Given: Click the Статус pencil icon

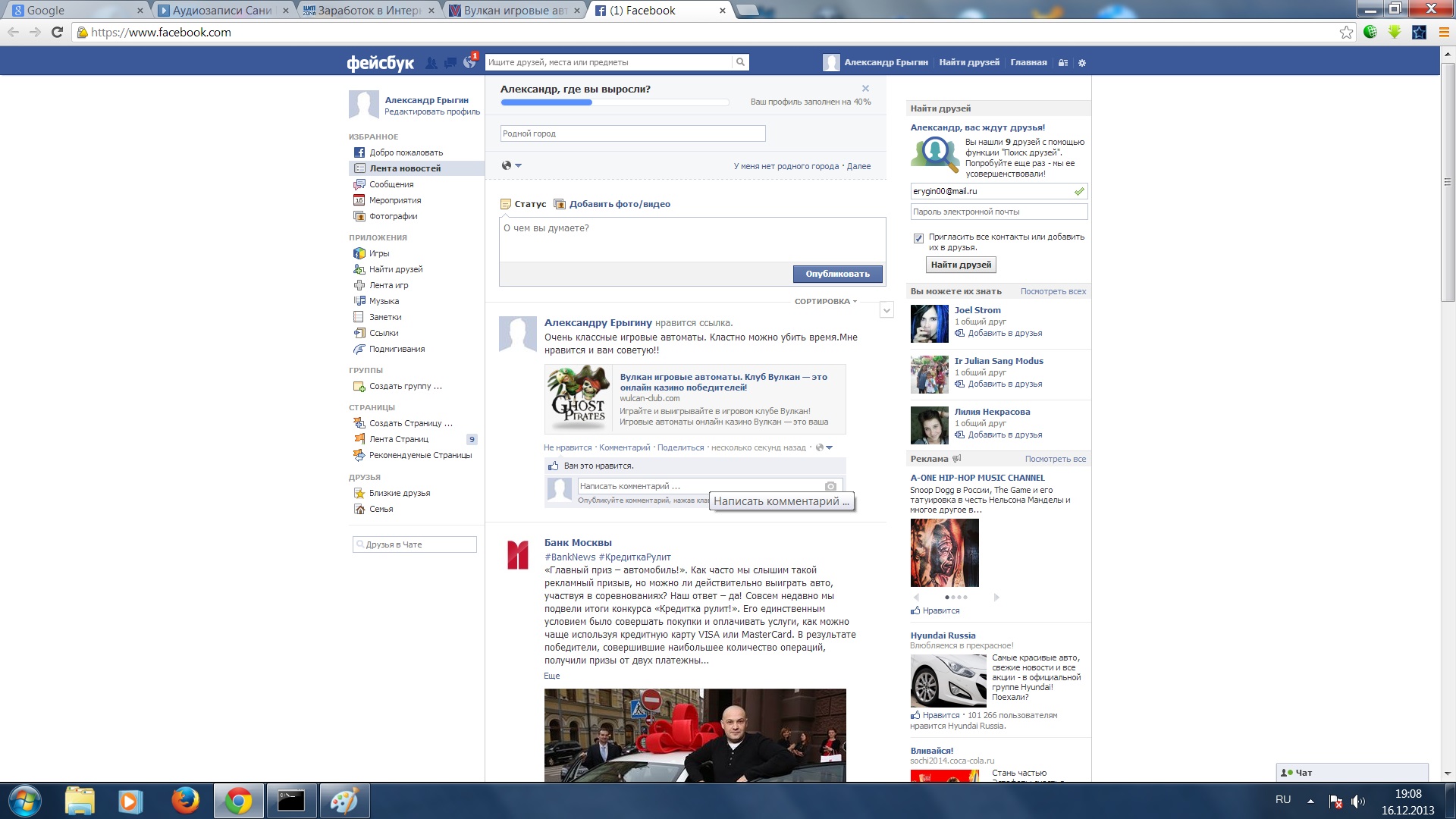Looking at the screenshot, I should (506, 204).
